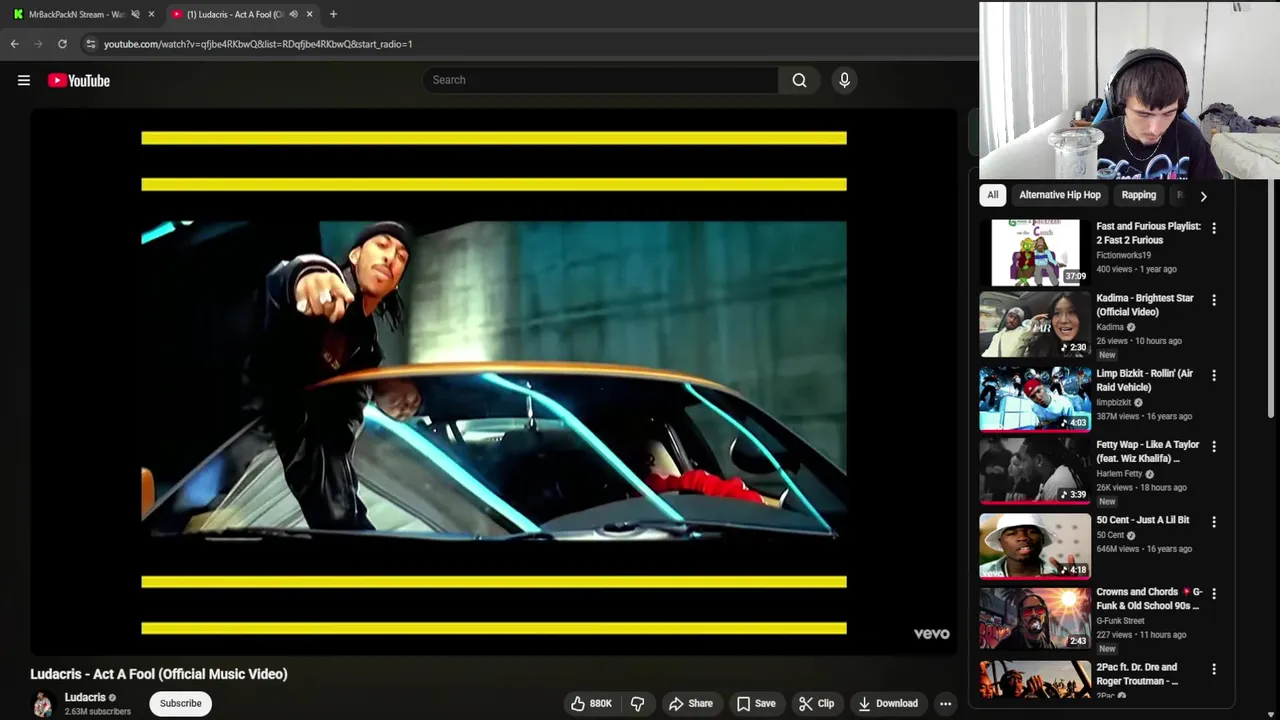
Task: Subscribe to the Ludacris channel
Action: pos(181,703)
